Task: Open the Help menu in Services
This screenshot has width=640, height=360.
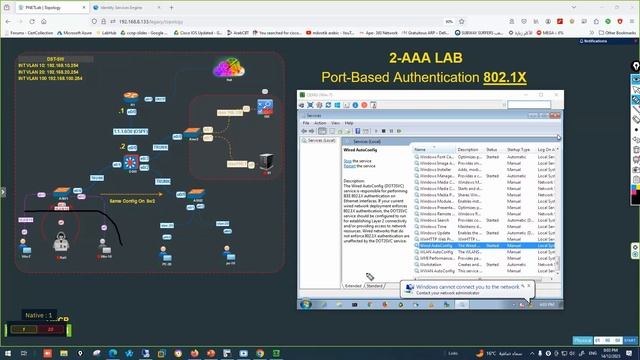Action: [x=349, y=123]
